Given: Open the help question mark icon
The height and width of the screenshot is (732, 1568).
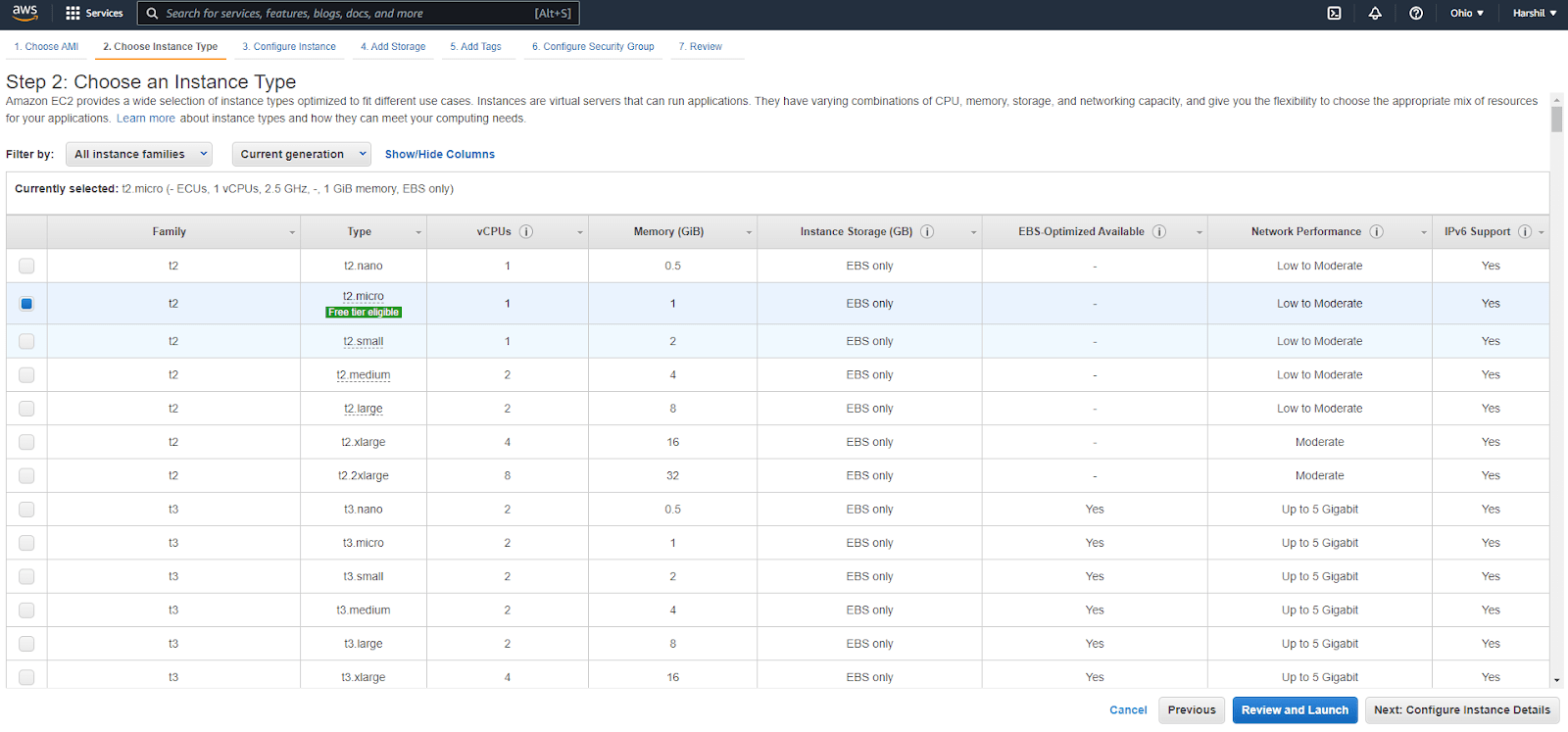Looking at the screenshot, I should click(1416, 14).
